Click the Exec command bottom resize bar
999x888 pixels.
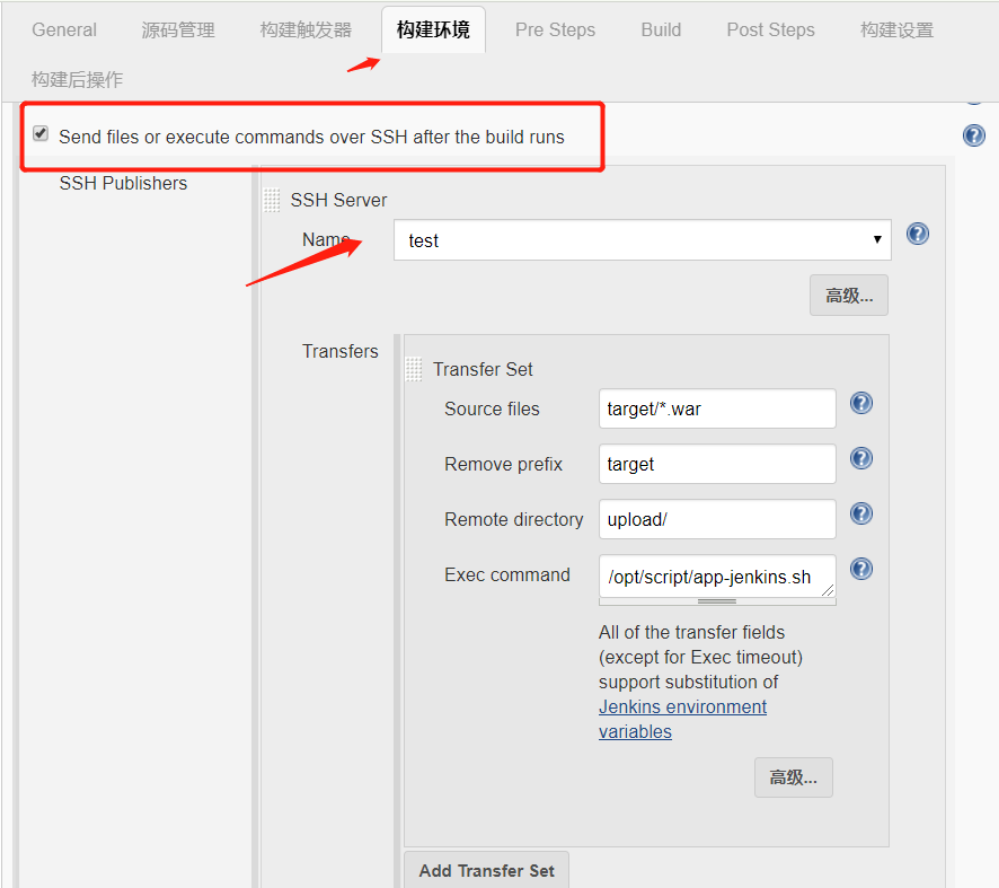click(x=717, y=602)
